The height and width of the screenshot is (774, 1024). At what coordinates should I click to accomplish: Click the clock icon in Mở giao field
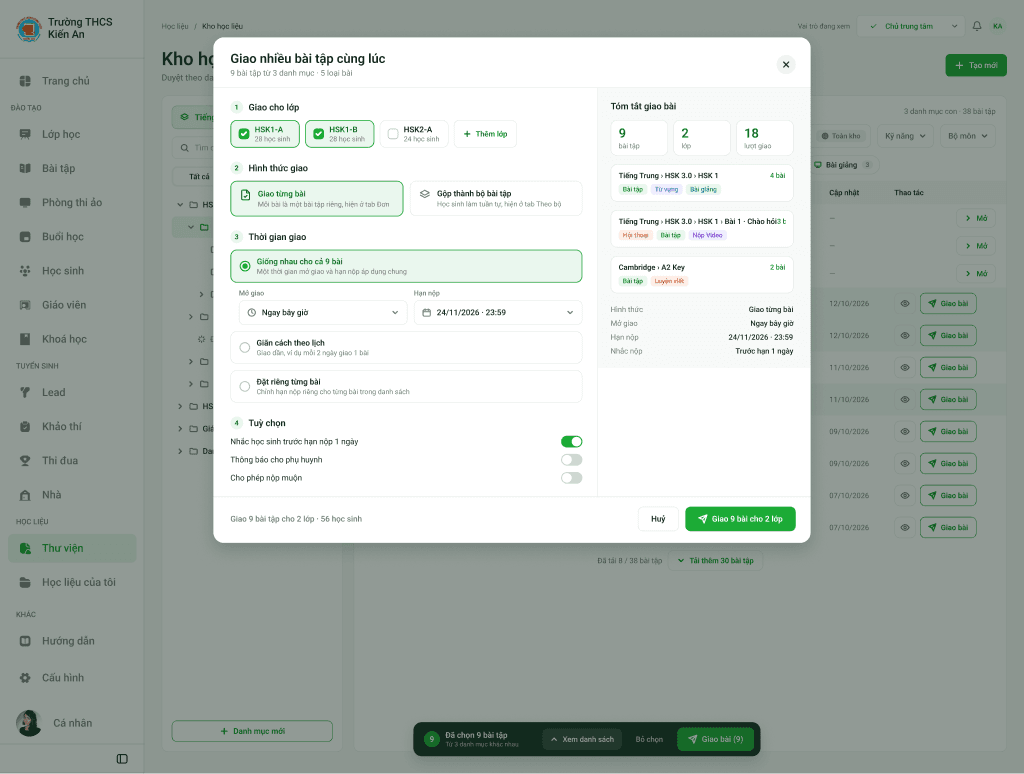(x=251, y=313)
